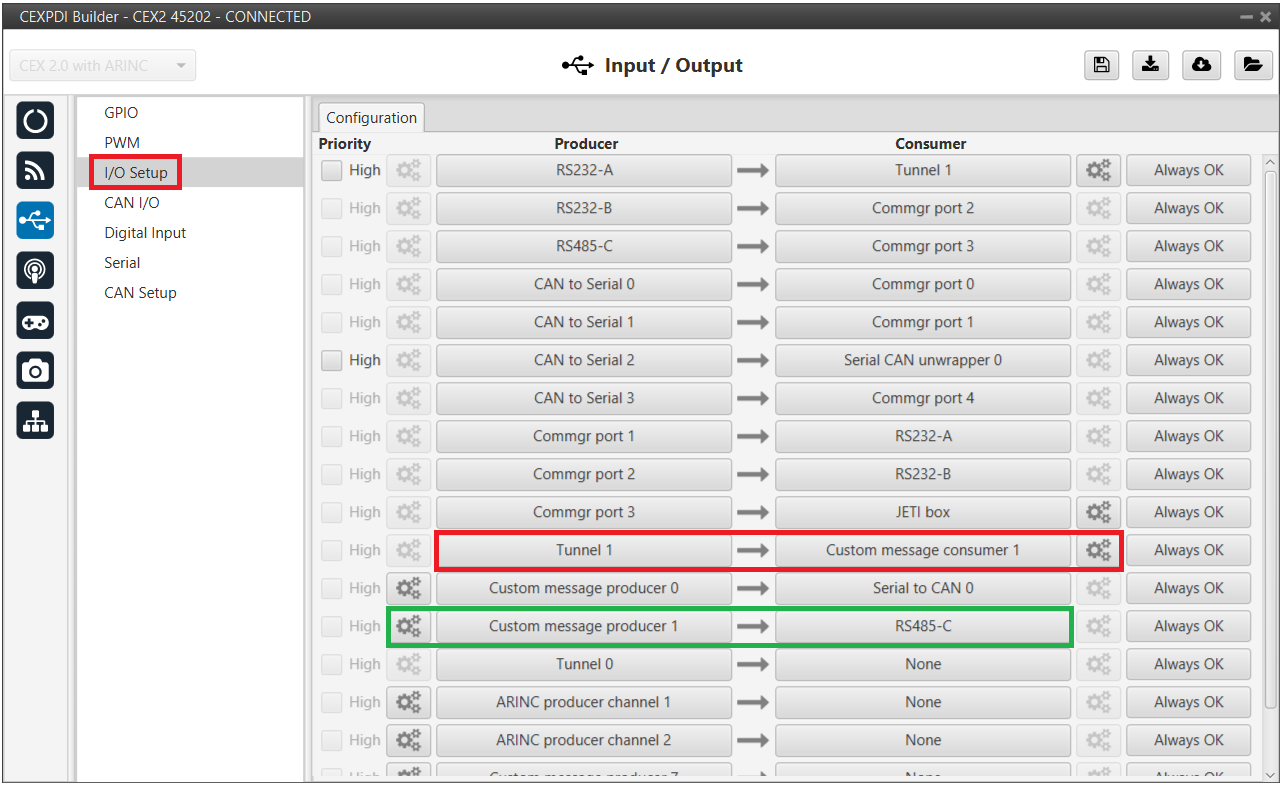
Task: Open the CEX 2.0 with ARINC dropdown
Action: tap(103, 66)
